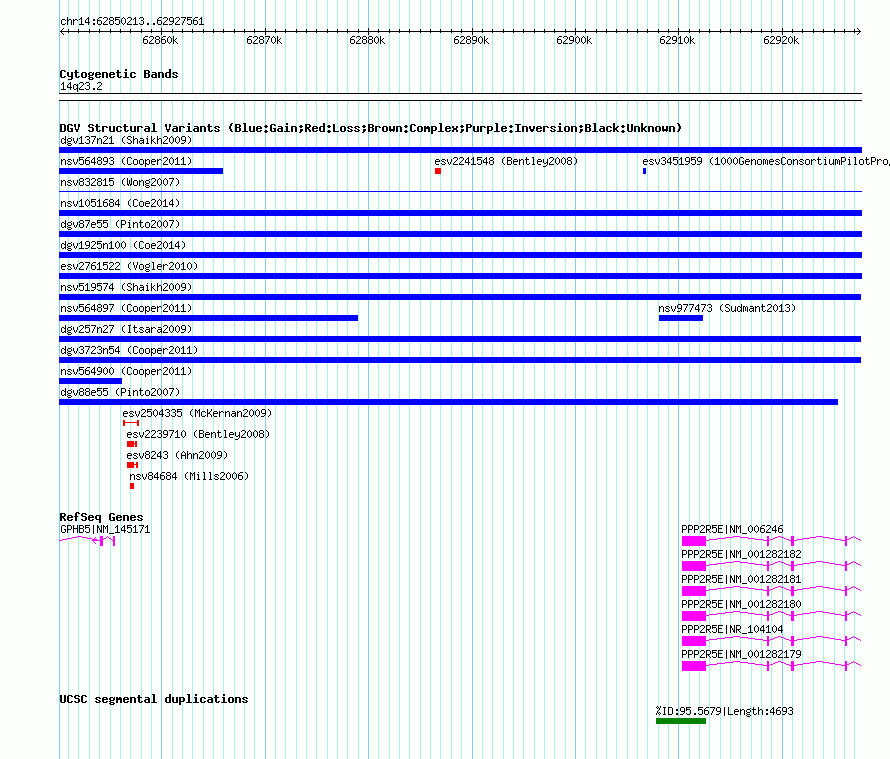Click the ruler's left arrowhead
The width and height of the screenshot is (890, 759).
62,31
